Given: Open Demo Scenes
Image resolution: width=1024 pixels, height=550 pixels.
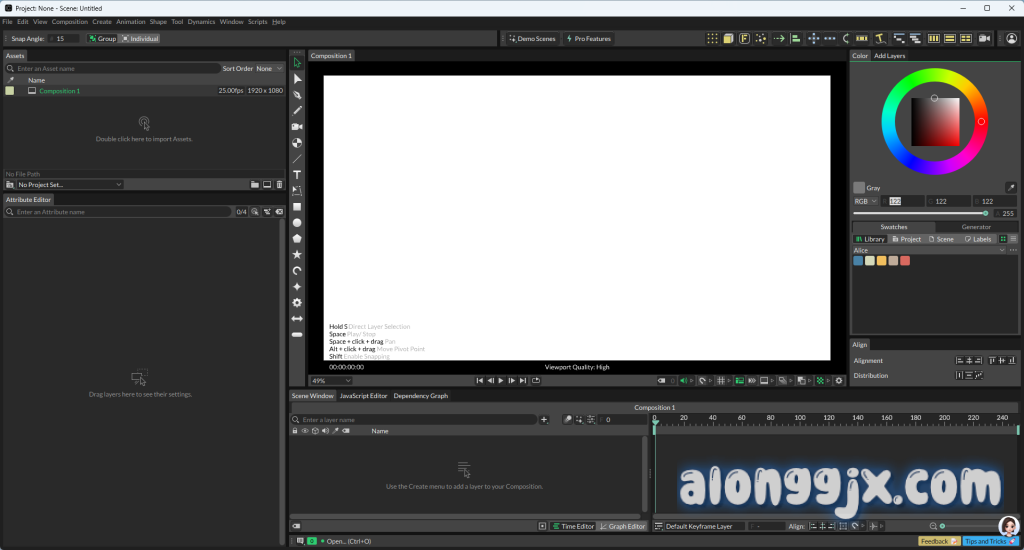Looking at the screenshot, I should tap(531, 39).
